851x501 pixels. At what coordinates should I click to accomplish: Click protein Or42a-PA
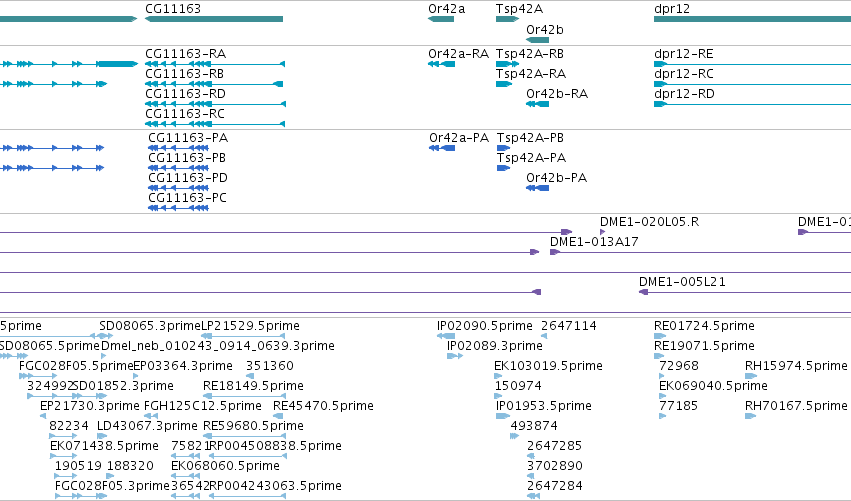(x=459, y=138)
